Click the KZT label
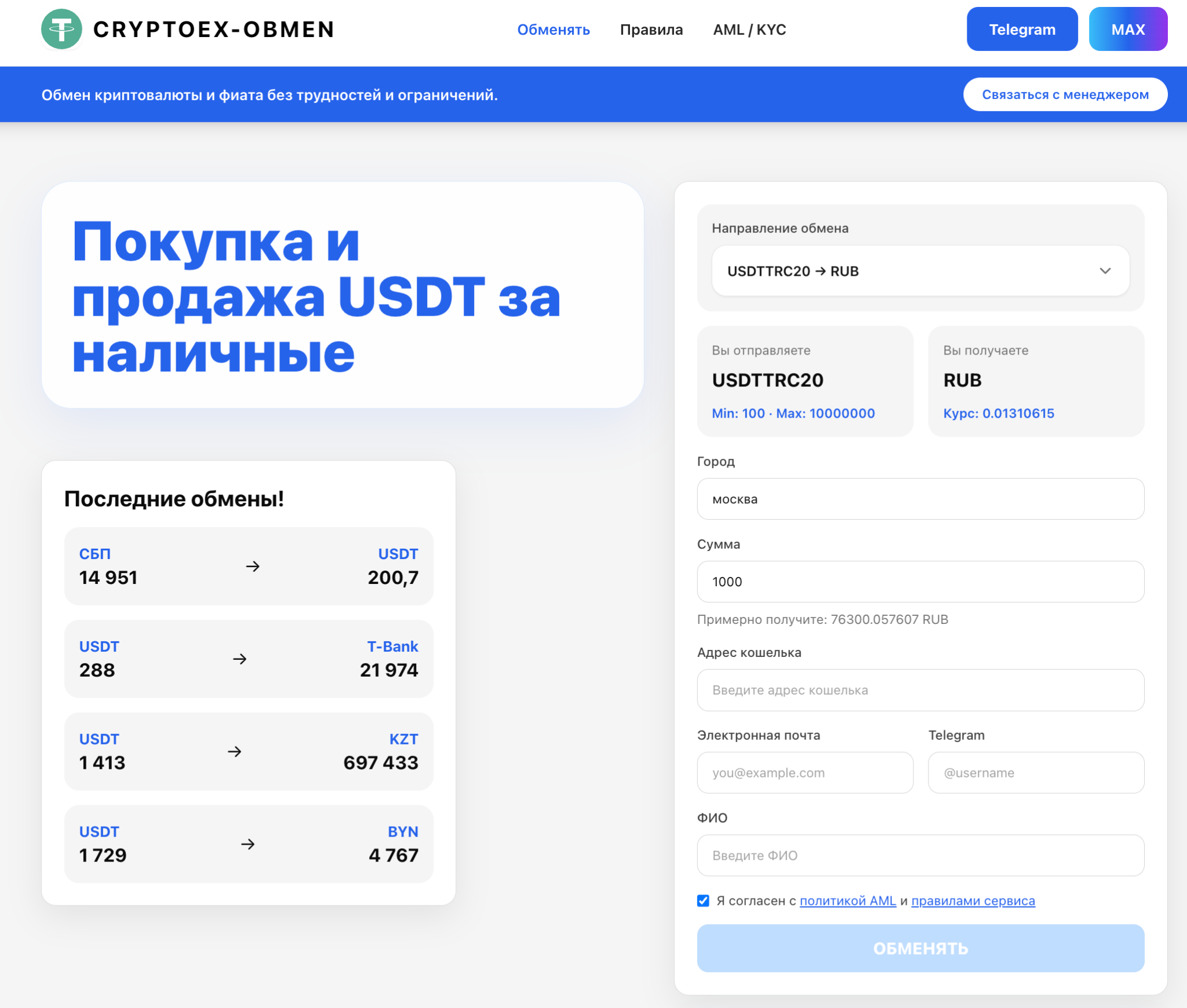The width and height of the screenshot is (1187, 1008). [x=403, y=739]
